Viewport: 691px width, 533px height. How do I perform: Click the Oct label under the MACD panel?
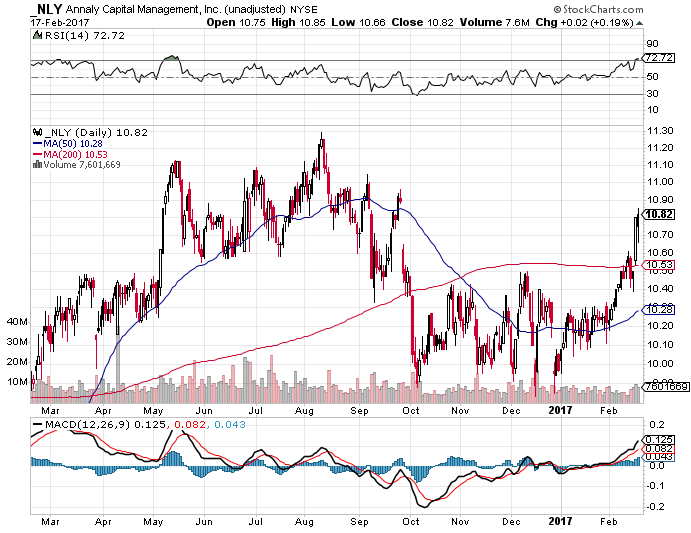pos(411,522)
